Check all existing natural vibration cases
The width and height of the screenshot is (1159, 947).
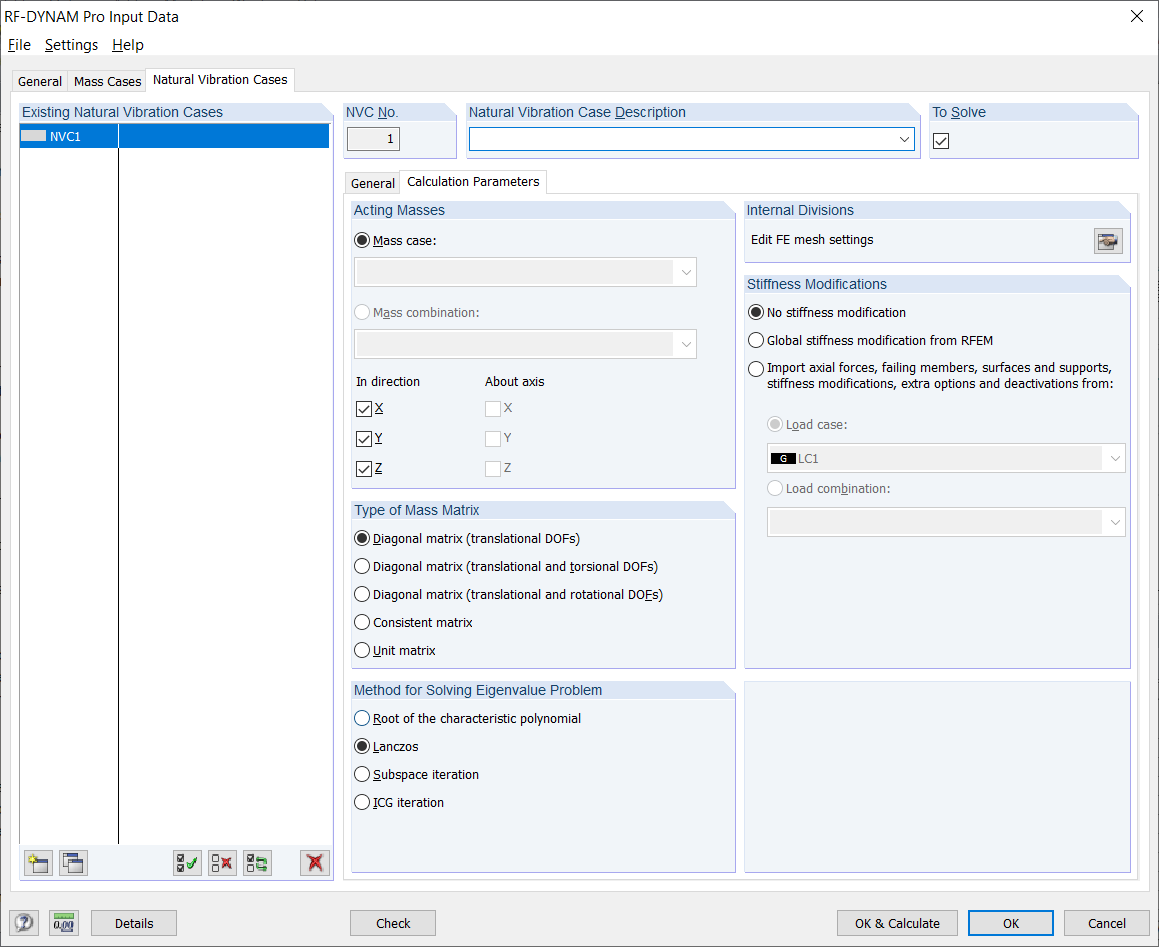point(187,862)
